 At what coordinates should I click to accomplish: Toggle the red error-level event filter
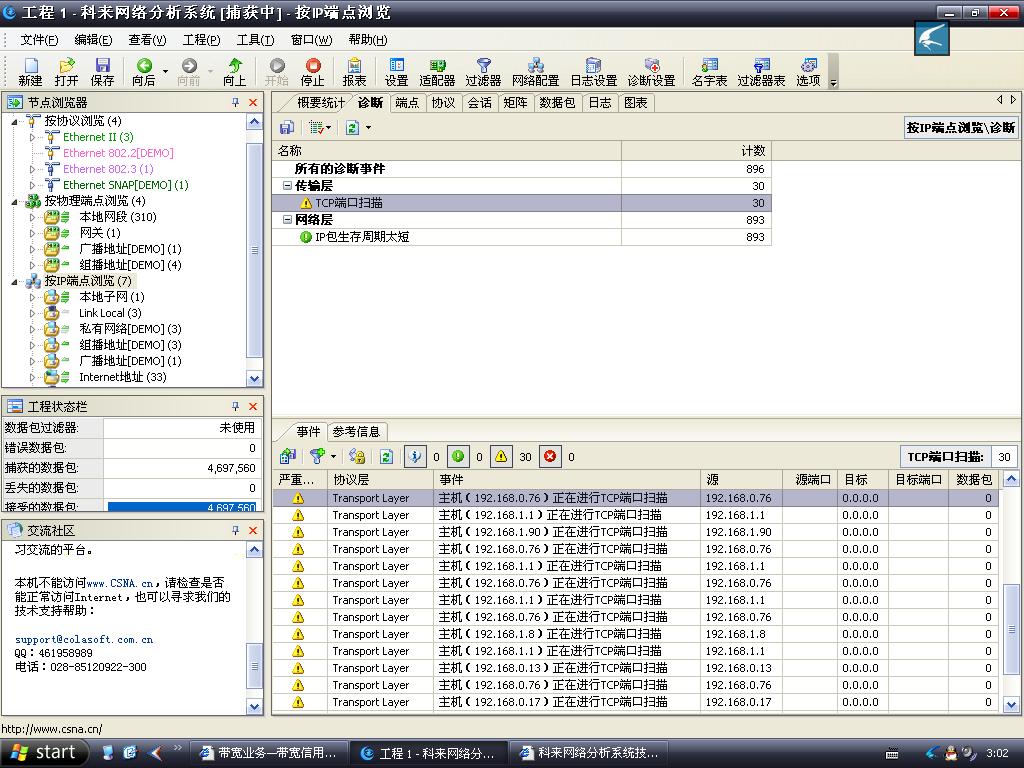[550, 457]
